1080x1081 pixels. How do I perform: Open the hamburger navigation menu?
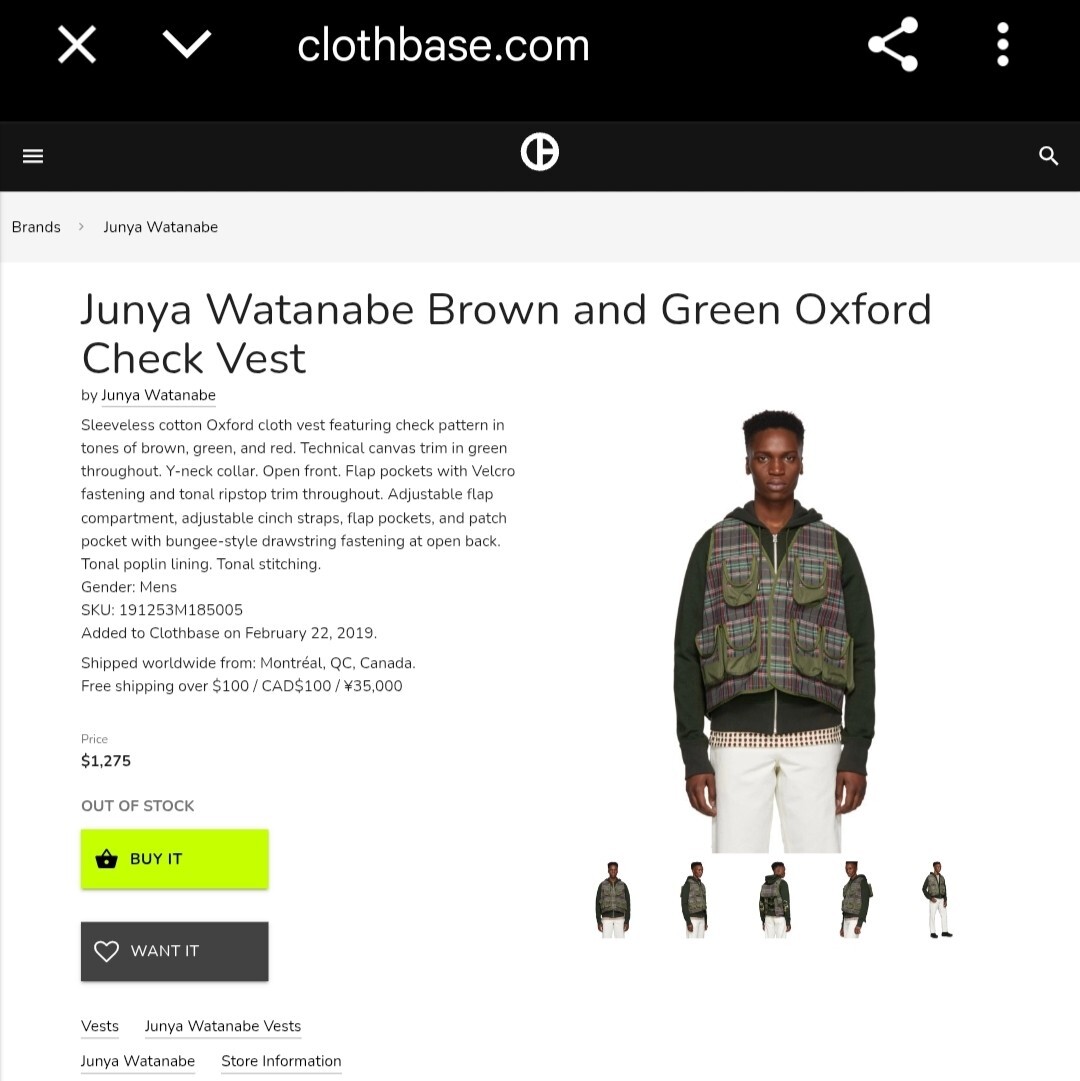point(33,156)
